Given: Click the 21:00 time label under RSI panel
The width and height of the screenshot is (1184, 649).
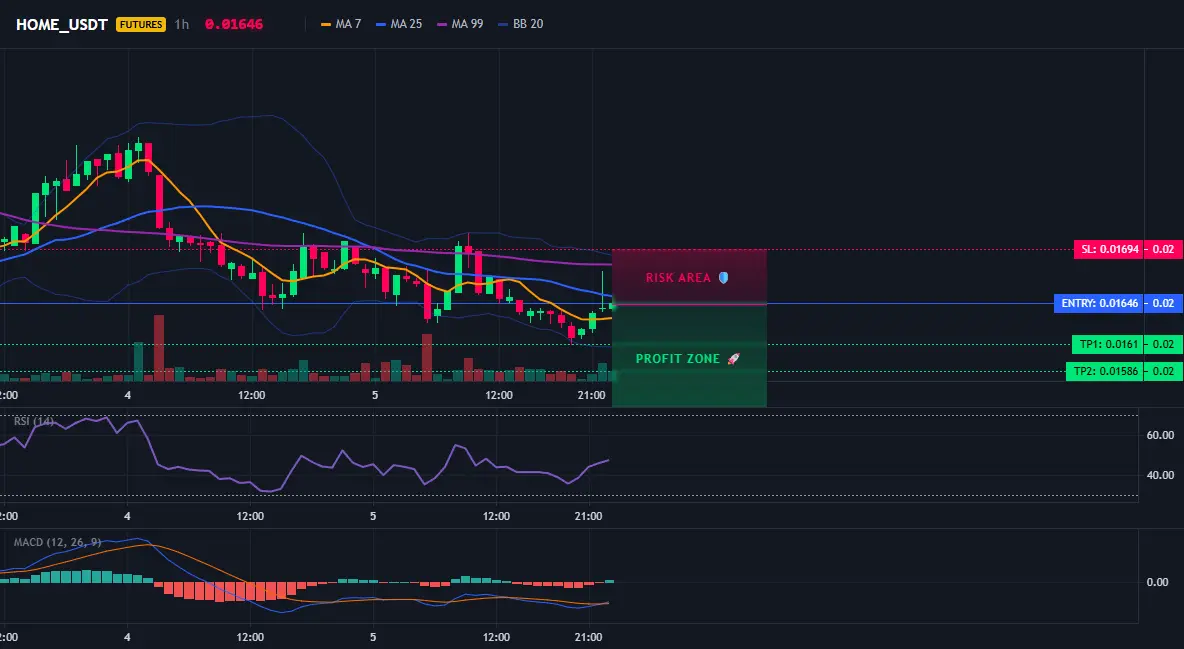Looking at the screenshot, I should pos(589,516).
